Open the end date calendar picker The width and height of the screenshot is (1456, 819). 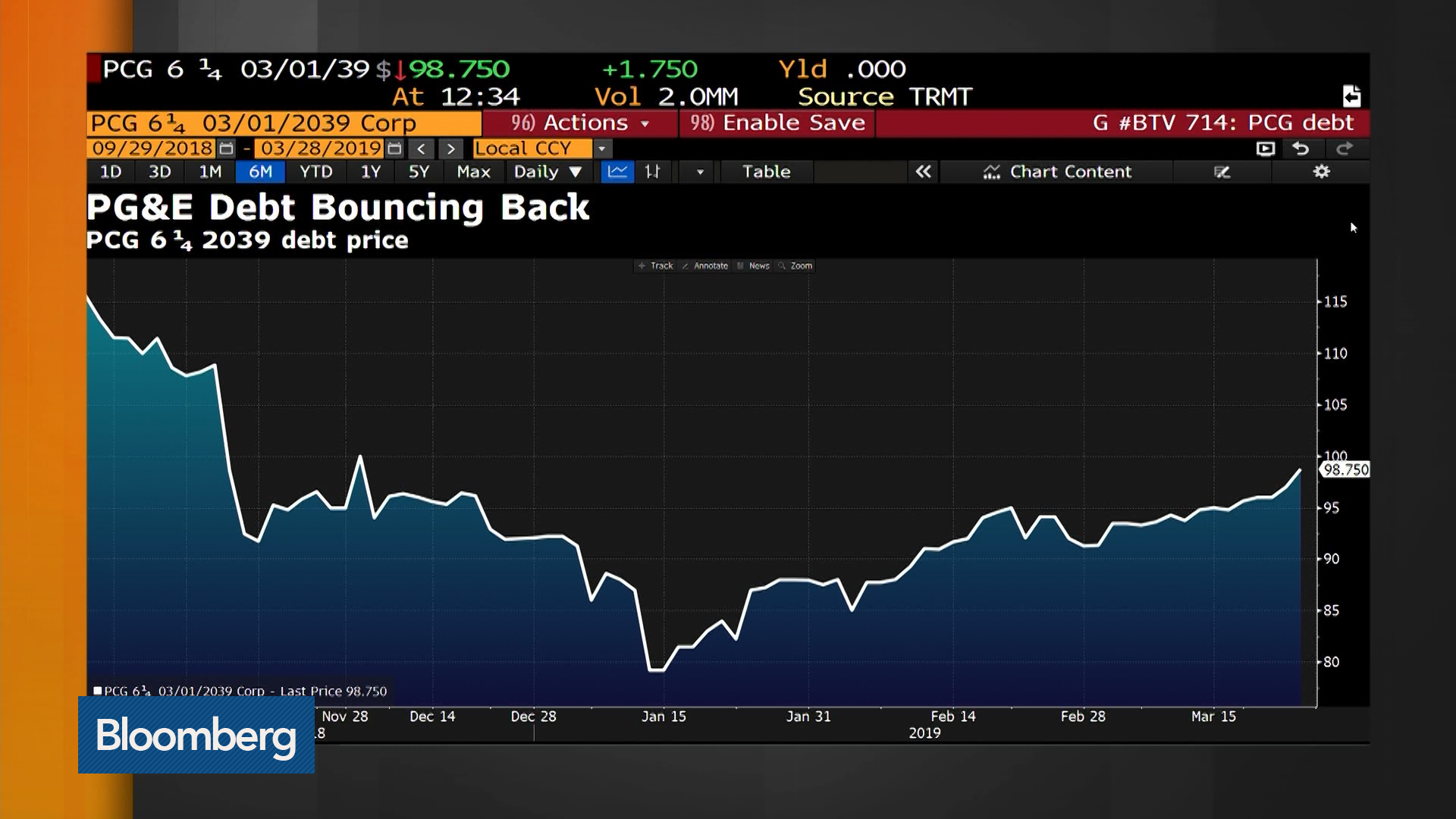pyautogui.click(x=394, y=149)
